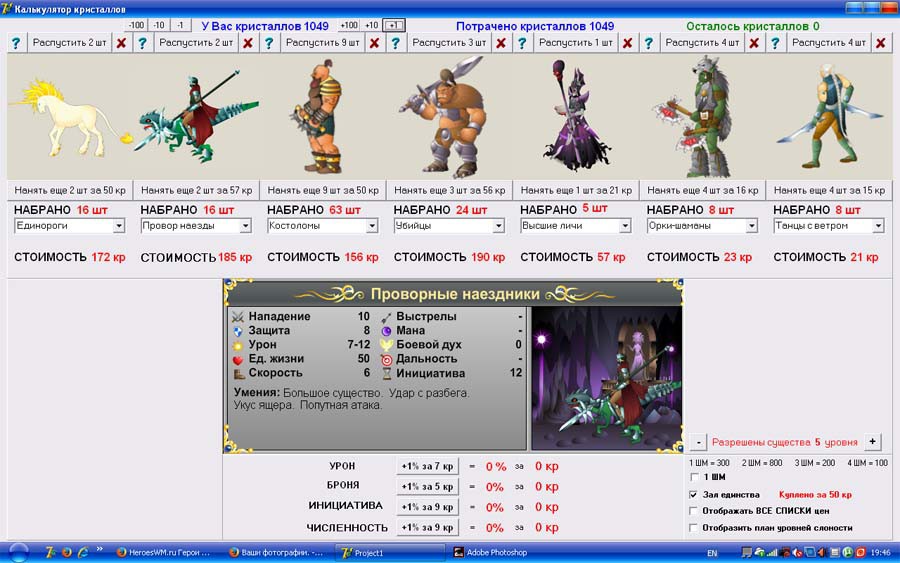Remove Танцы с ветром with red X
The image size is (900, 563).
coord(880,43)
